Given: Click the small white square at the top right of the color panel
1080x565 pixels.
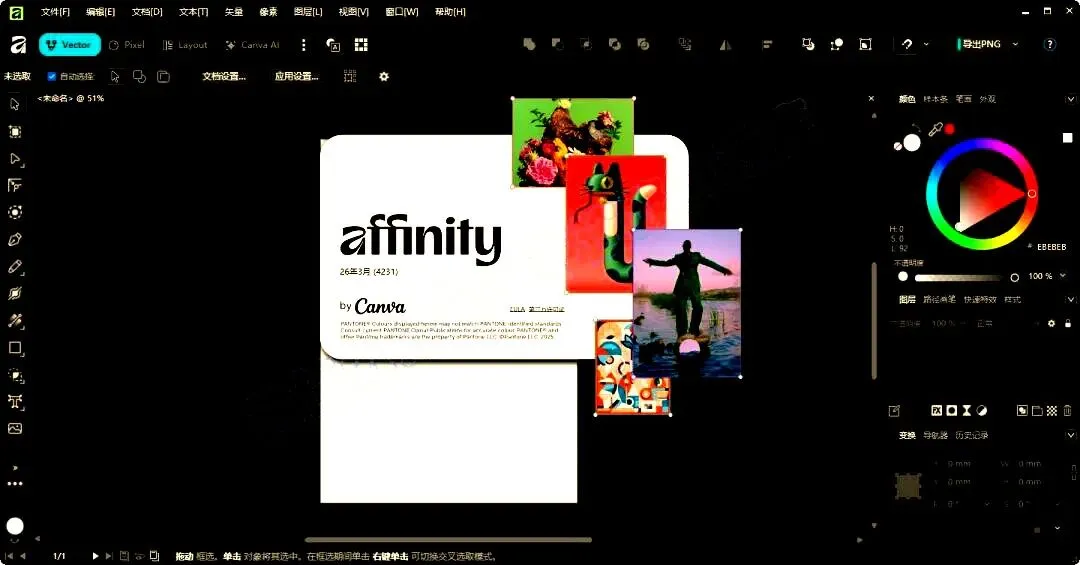Looking at the screenshot, I should [1067, 138].
